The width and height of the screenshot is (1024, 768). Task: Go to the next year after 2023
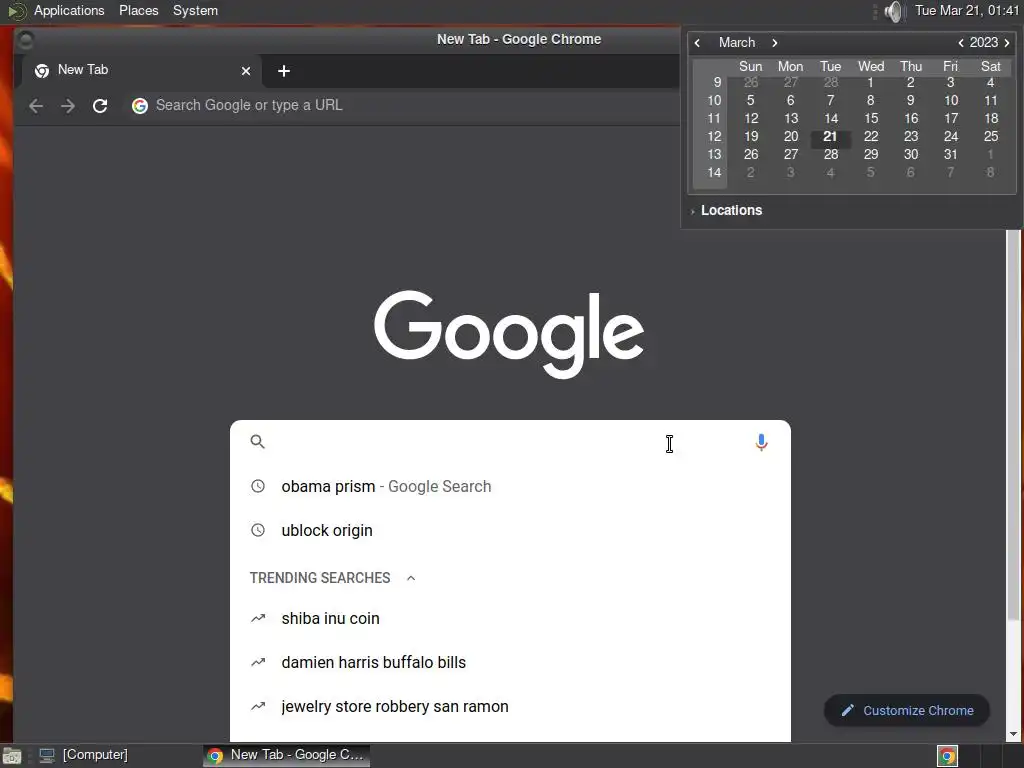pos(1007,43)
